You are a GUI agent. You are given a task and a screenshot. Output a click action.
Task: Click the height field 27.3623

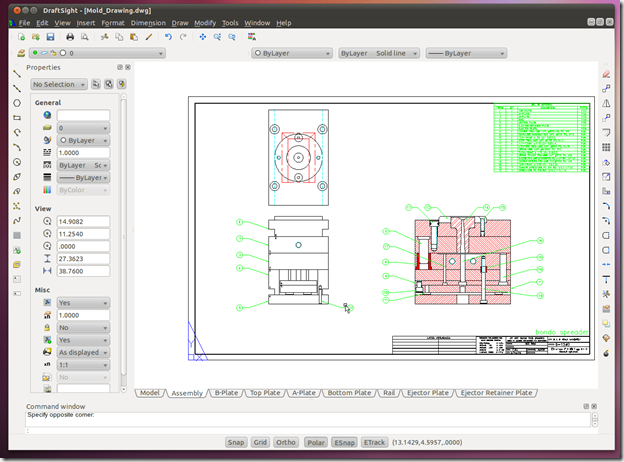click(x=83, y=259)
